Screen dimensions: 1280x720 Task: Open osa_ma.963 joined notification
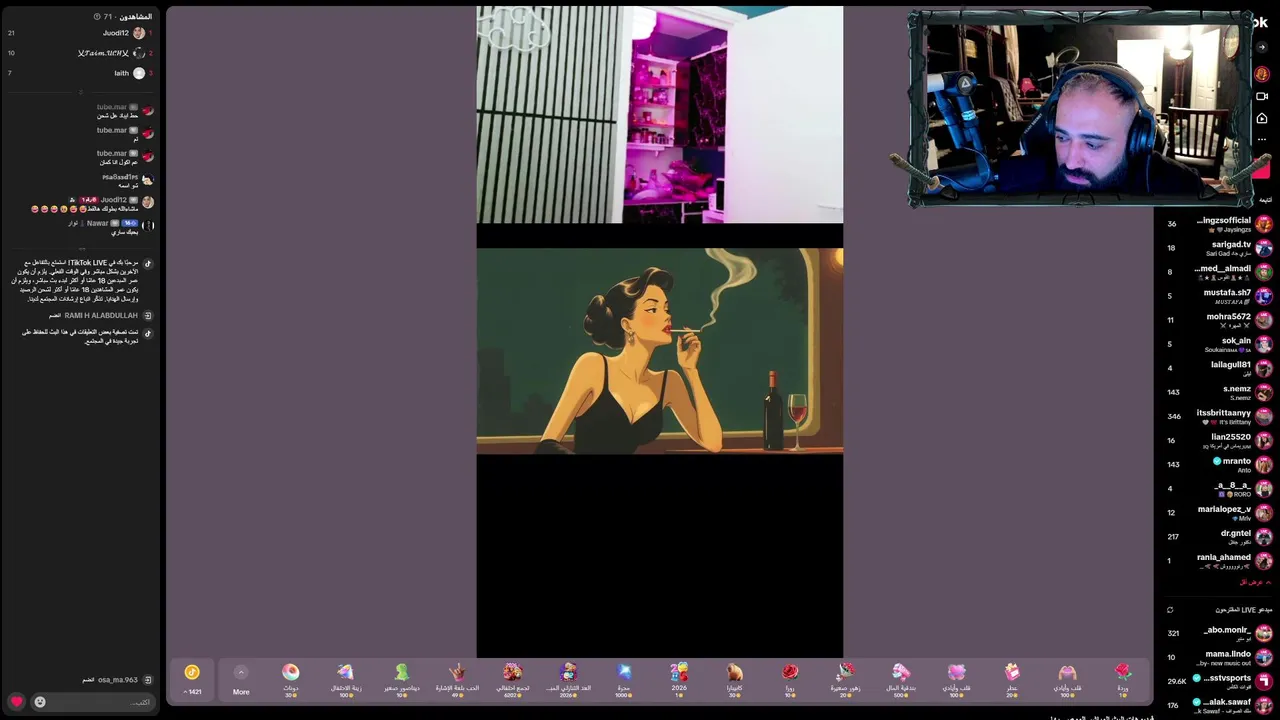coord(117,680)
